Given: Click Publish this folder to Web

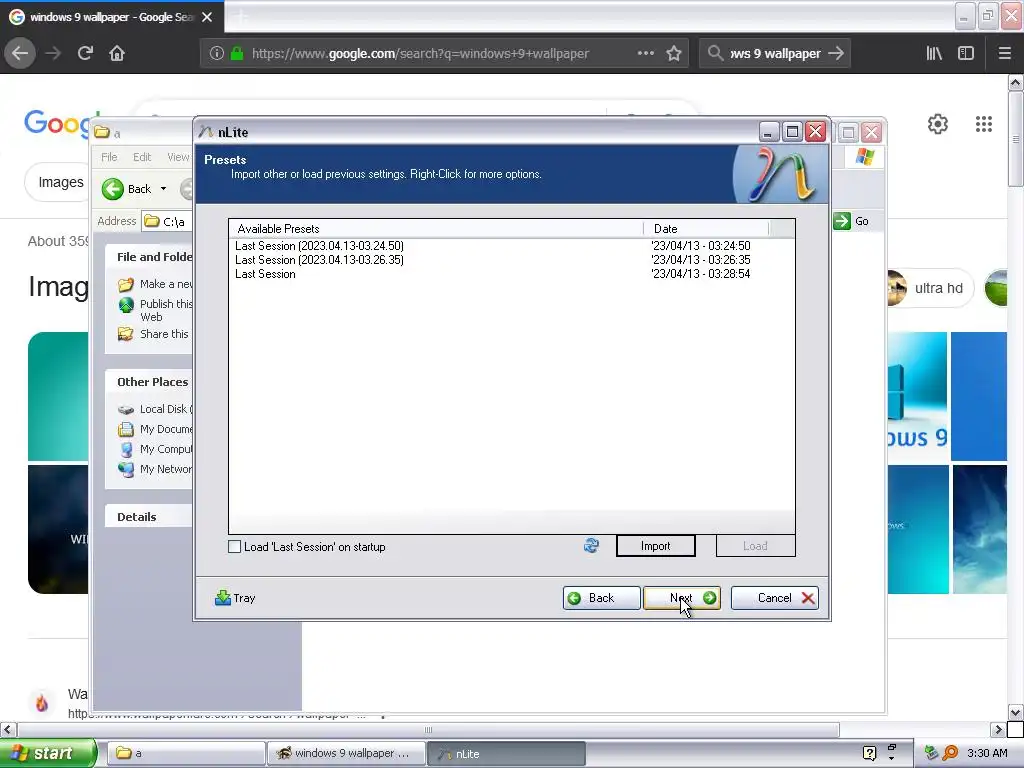Looking at the screenshot, I should point(155,310).
